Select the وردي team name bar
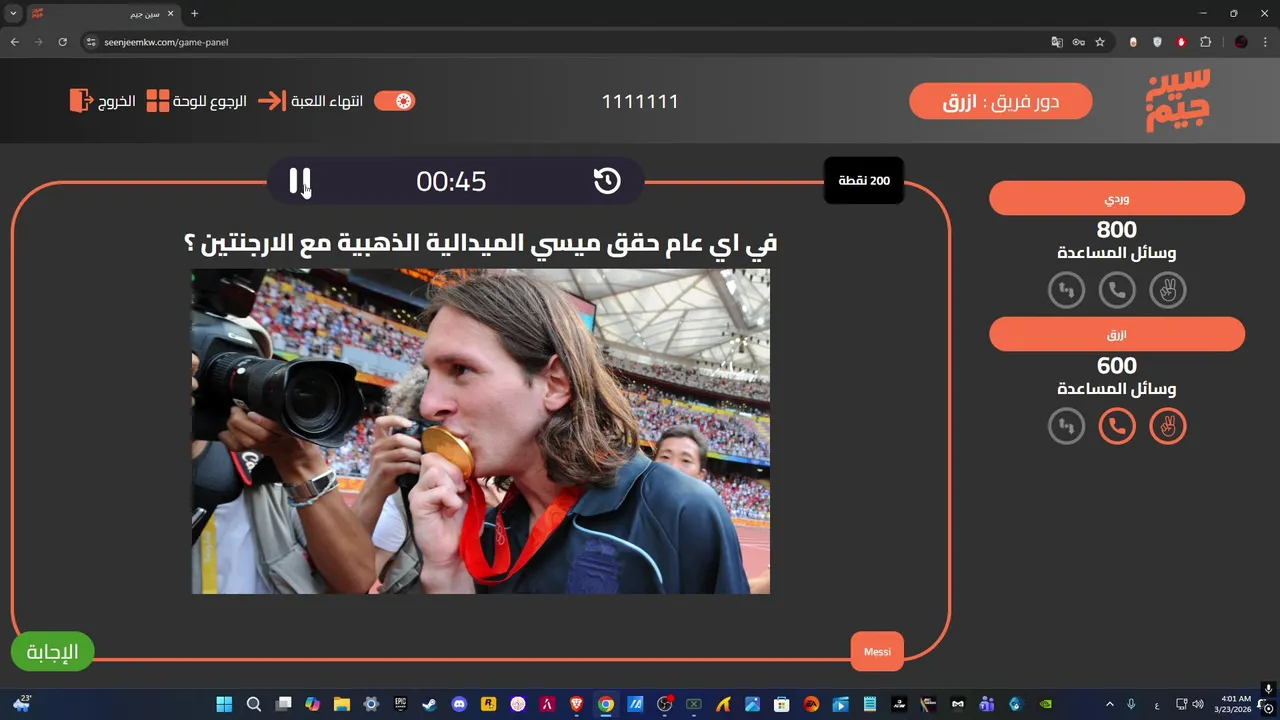Image resolution: width=1280 pixels, height=720 pixels. pos(1117,198)
